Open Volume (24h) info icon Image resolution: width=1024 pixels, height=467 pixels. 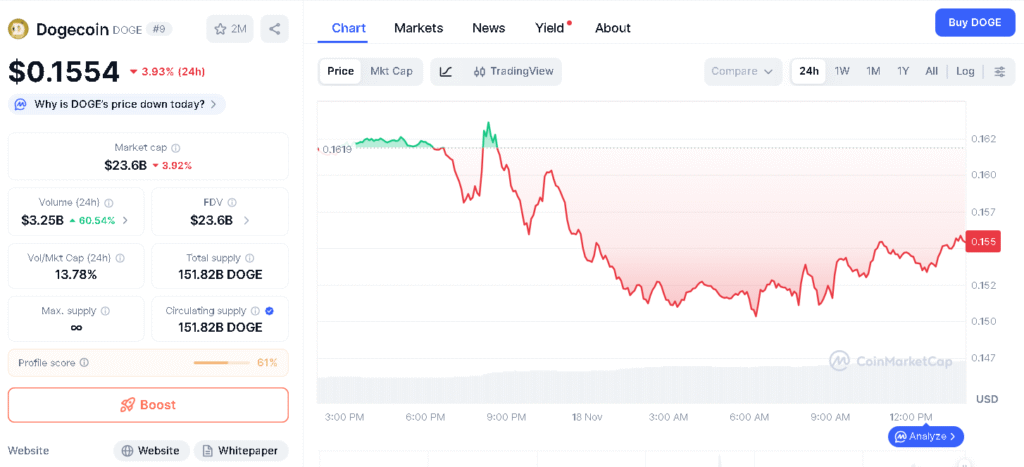[109, 203]
